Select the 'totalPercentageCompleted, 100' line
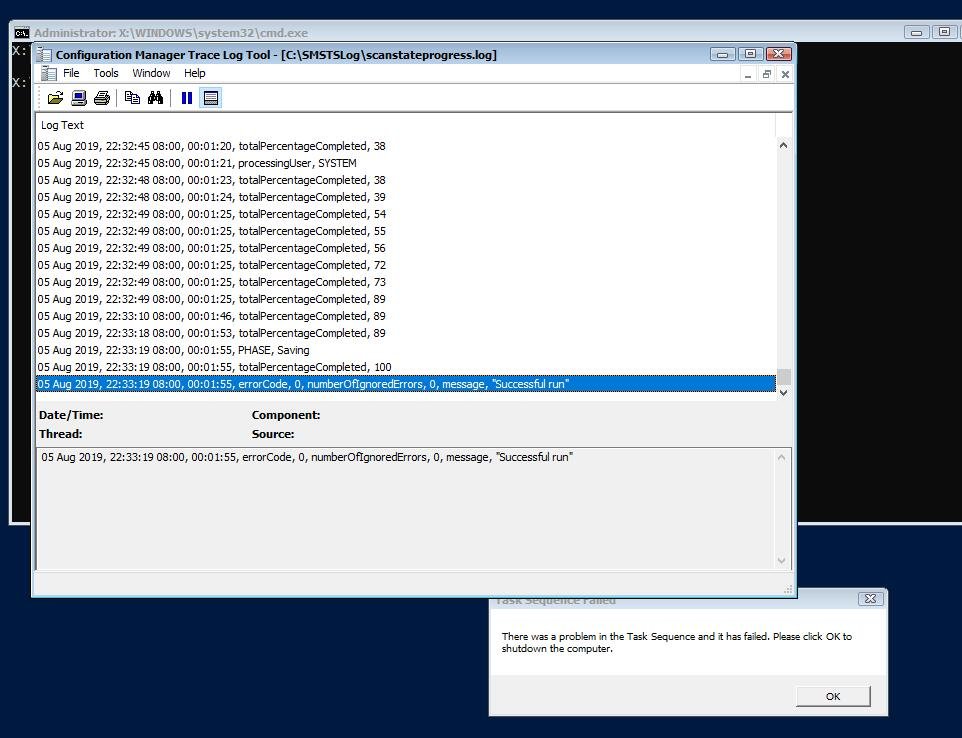The image size is (962, 738). [x=406, y=367]
